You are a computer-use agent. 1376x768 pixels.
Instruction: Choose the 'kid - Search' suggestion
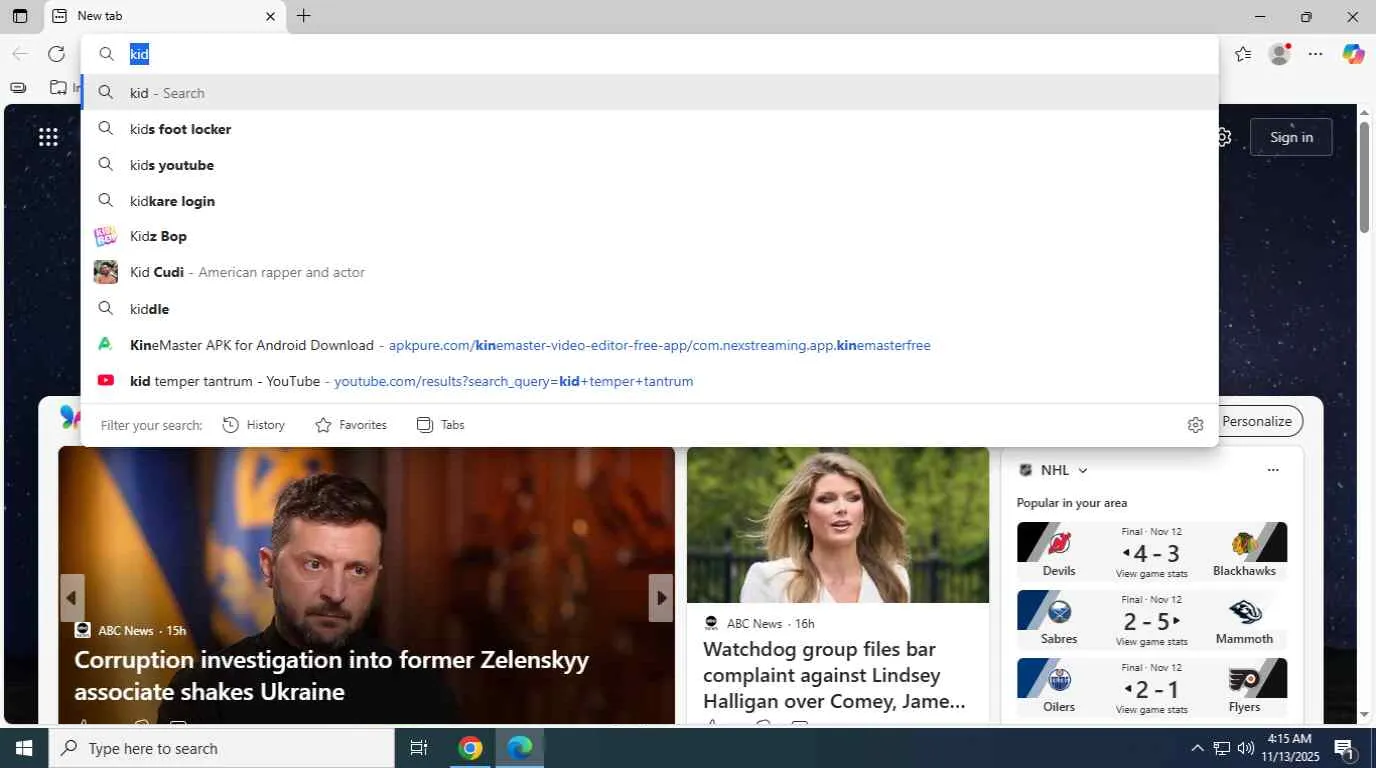650,93
